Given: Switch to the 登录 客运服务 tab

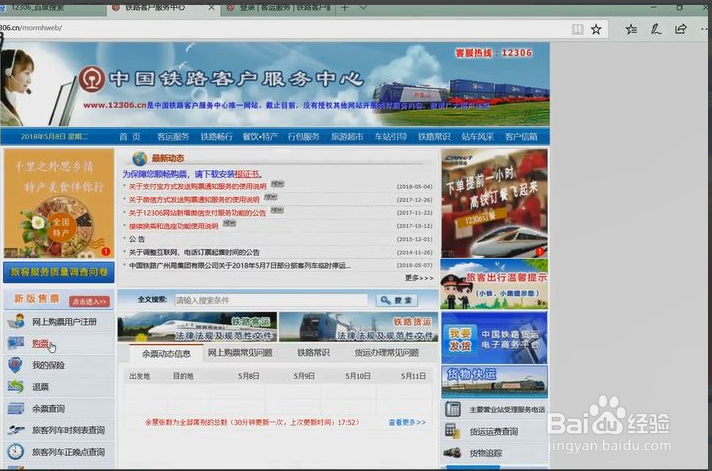Looking at the screenshot, I should (x=278, y=8).
